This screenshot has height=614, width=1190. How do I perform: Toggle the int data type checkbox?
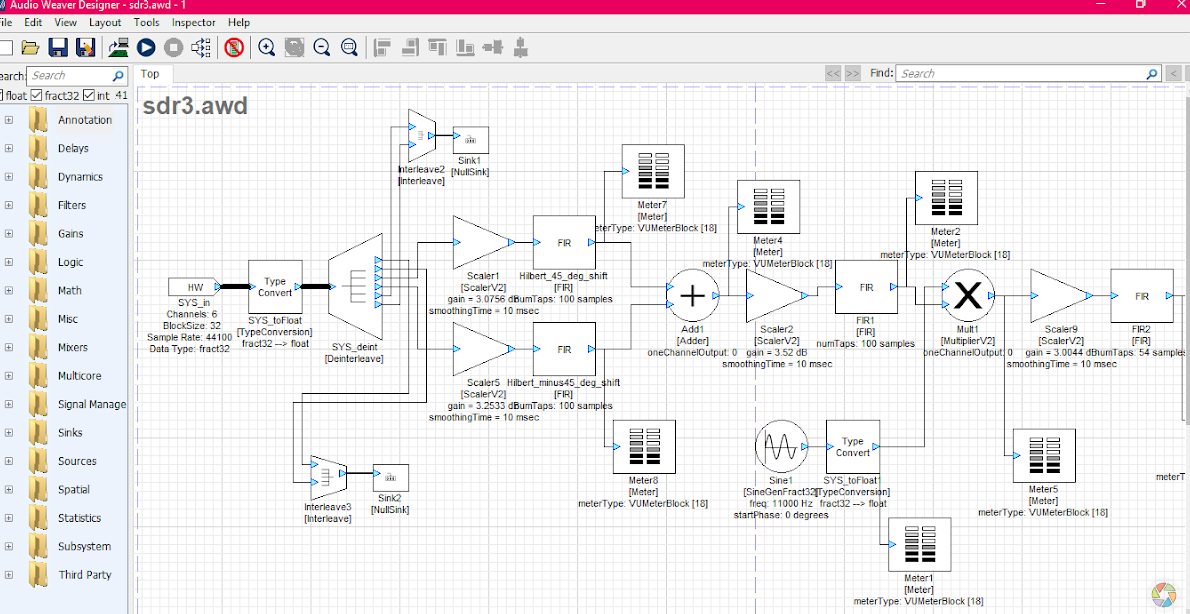(x=89, y=95)
